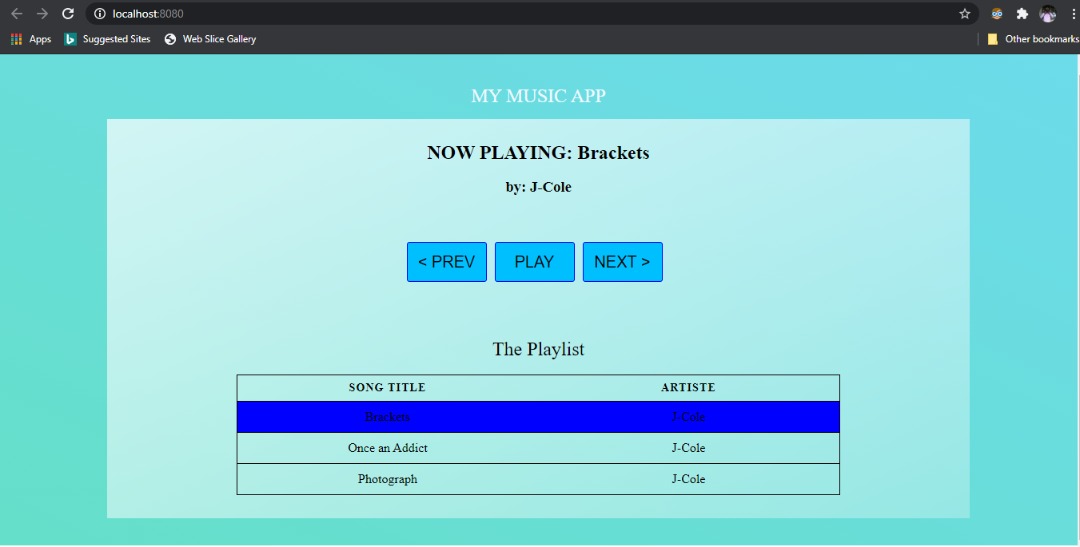Viewport: 1080px width, 547px height.
Task: Select the highlighted Brackets playlist row
Action: point(538,417)
